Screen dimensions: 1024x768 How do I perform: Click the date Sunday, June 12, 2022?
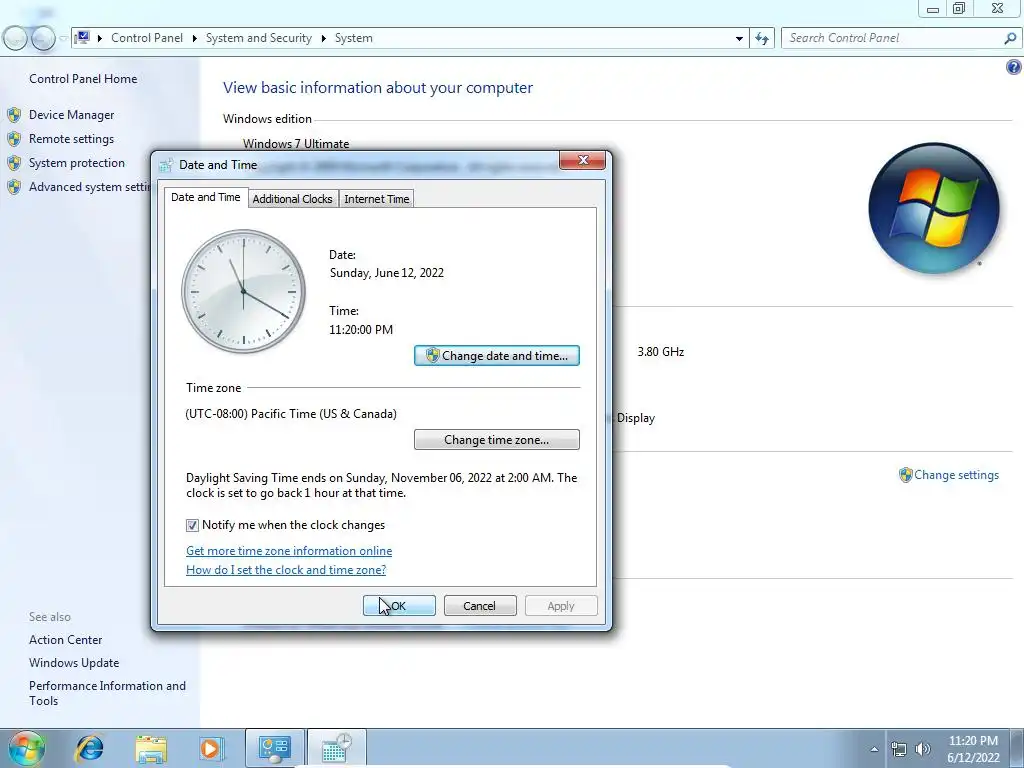(x=387, y=273)
